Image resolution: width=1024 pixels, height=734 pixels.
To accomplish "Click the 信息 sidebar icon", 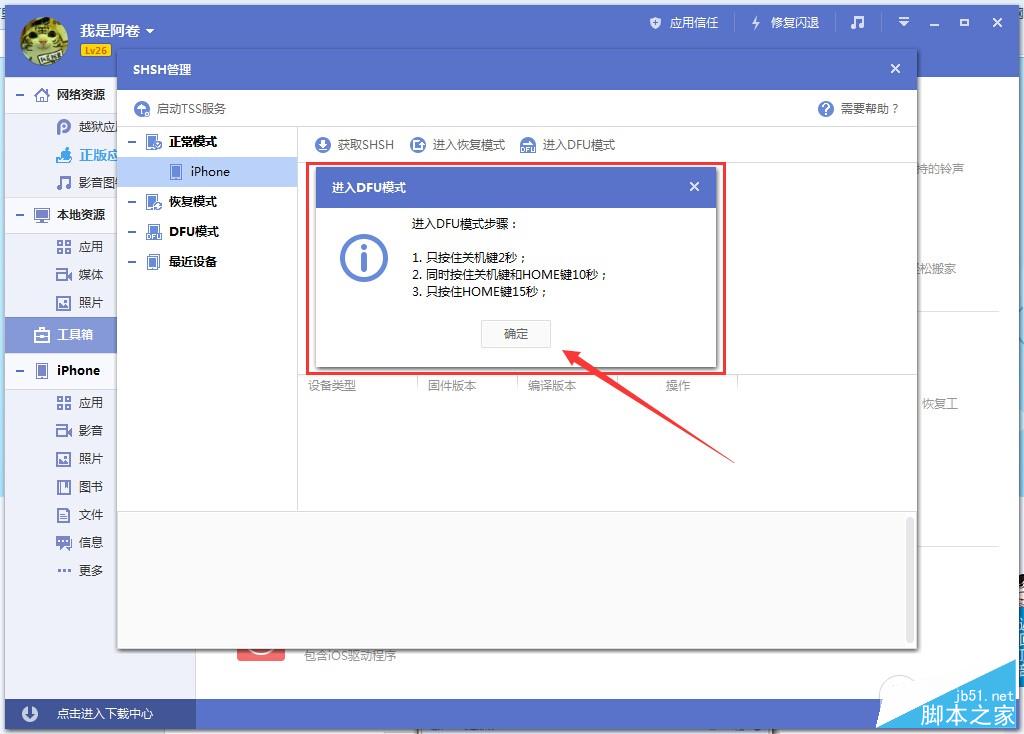I will pos(62,543).
